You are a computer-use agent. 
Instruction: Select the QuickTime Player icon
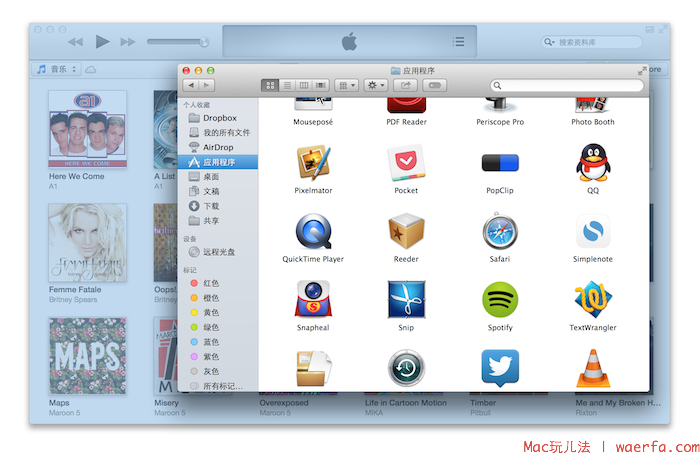(x=313, y=231)
